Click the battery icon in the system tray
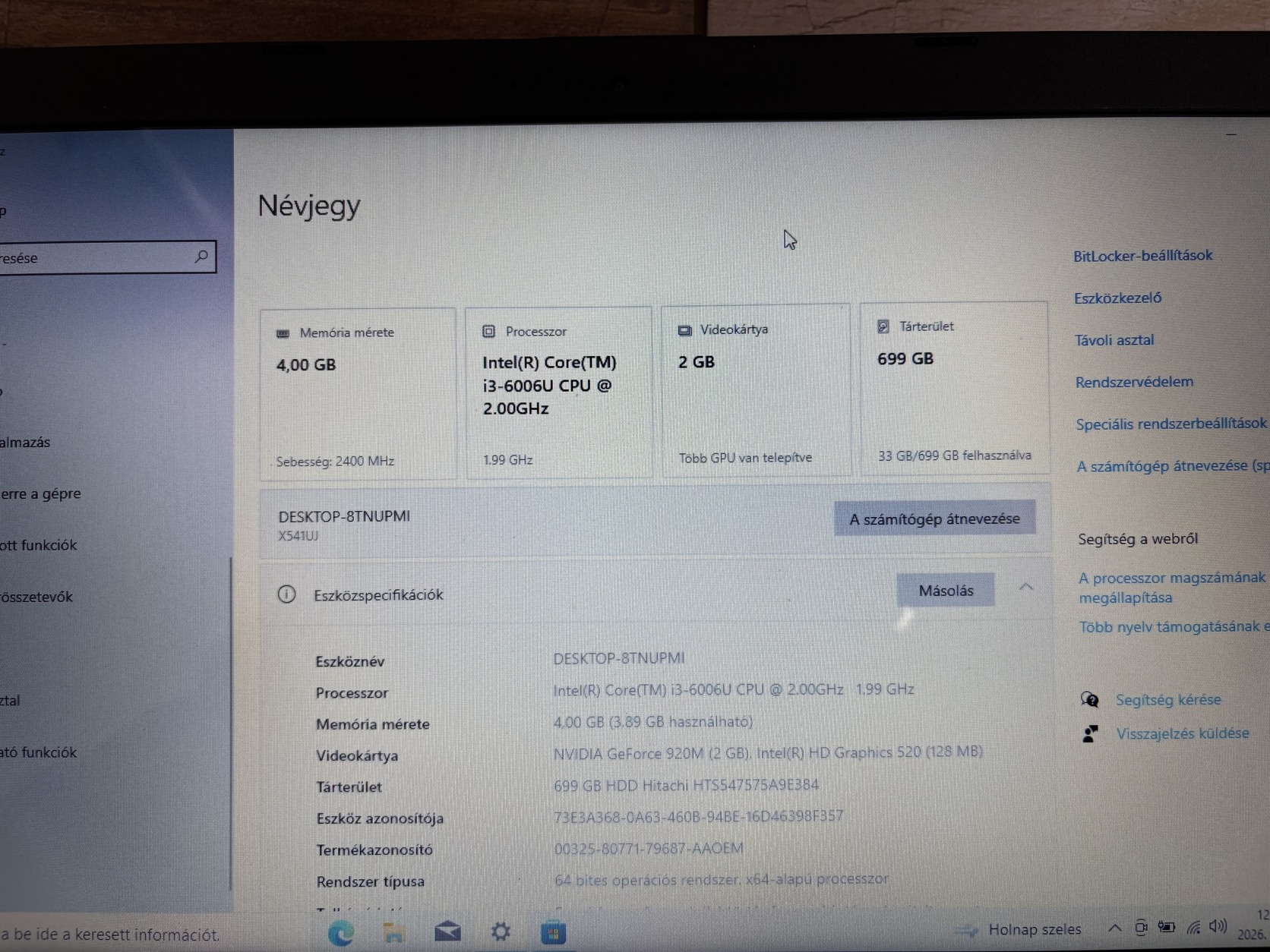 click(1166, 927)
